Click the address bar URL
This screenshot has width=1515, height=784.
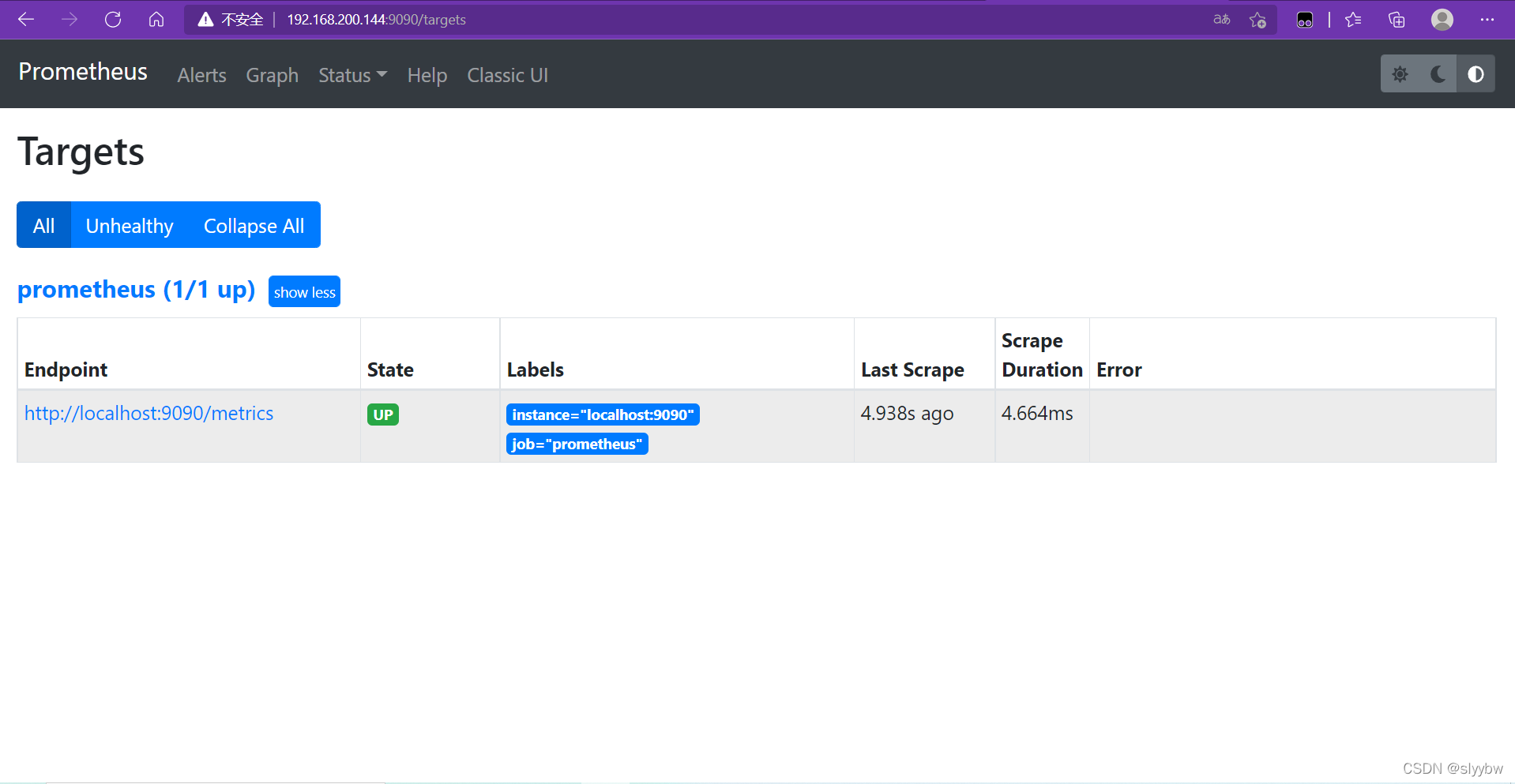[376, 20]
